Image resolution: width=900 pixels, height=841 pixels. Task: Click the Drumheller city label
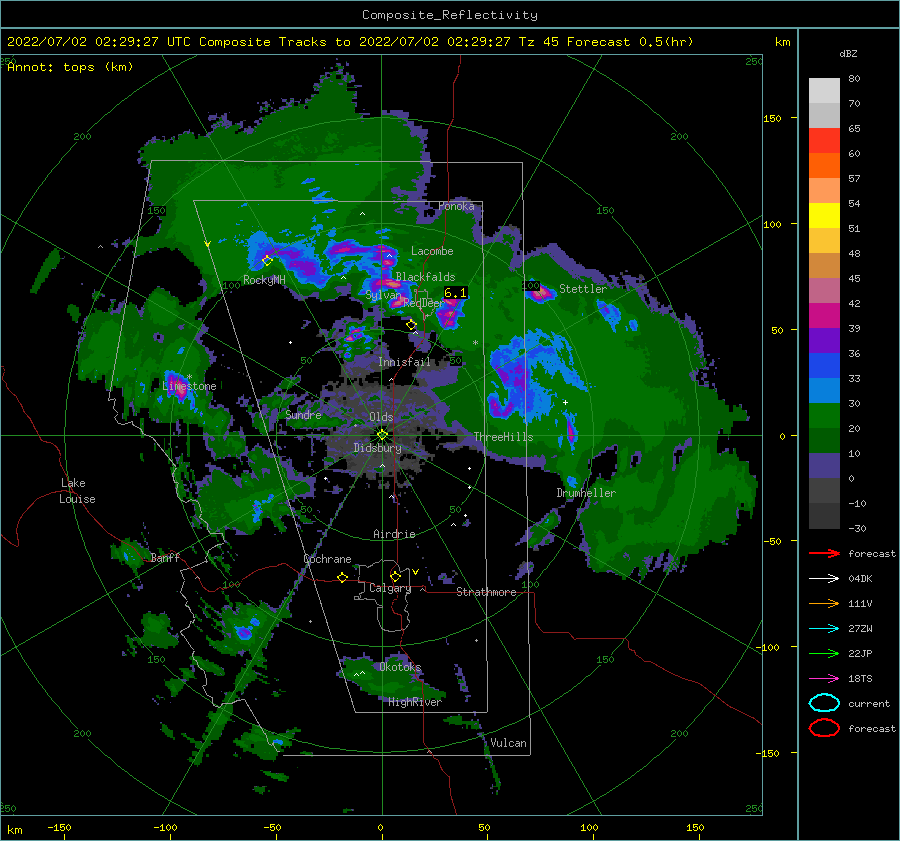586,493
